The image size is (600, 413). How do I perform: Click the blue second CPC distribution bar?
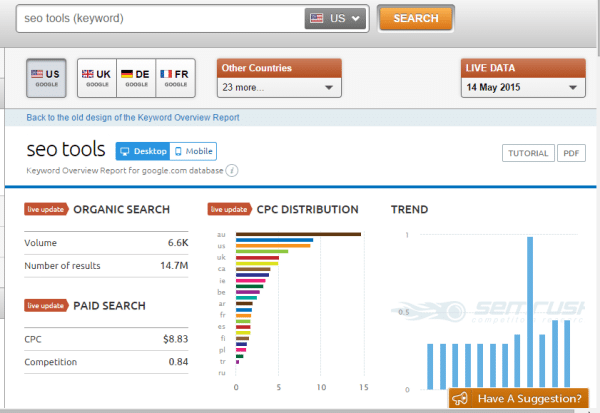coord(274,240)
